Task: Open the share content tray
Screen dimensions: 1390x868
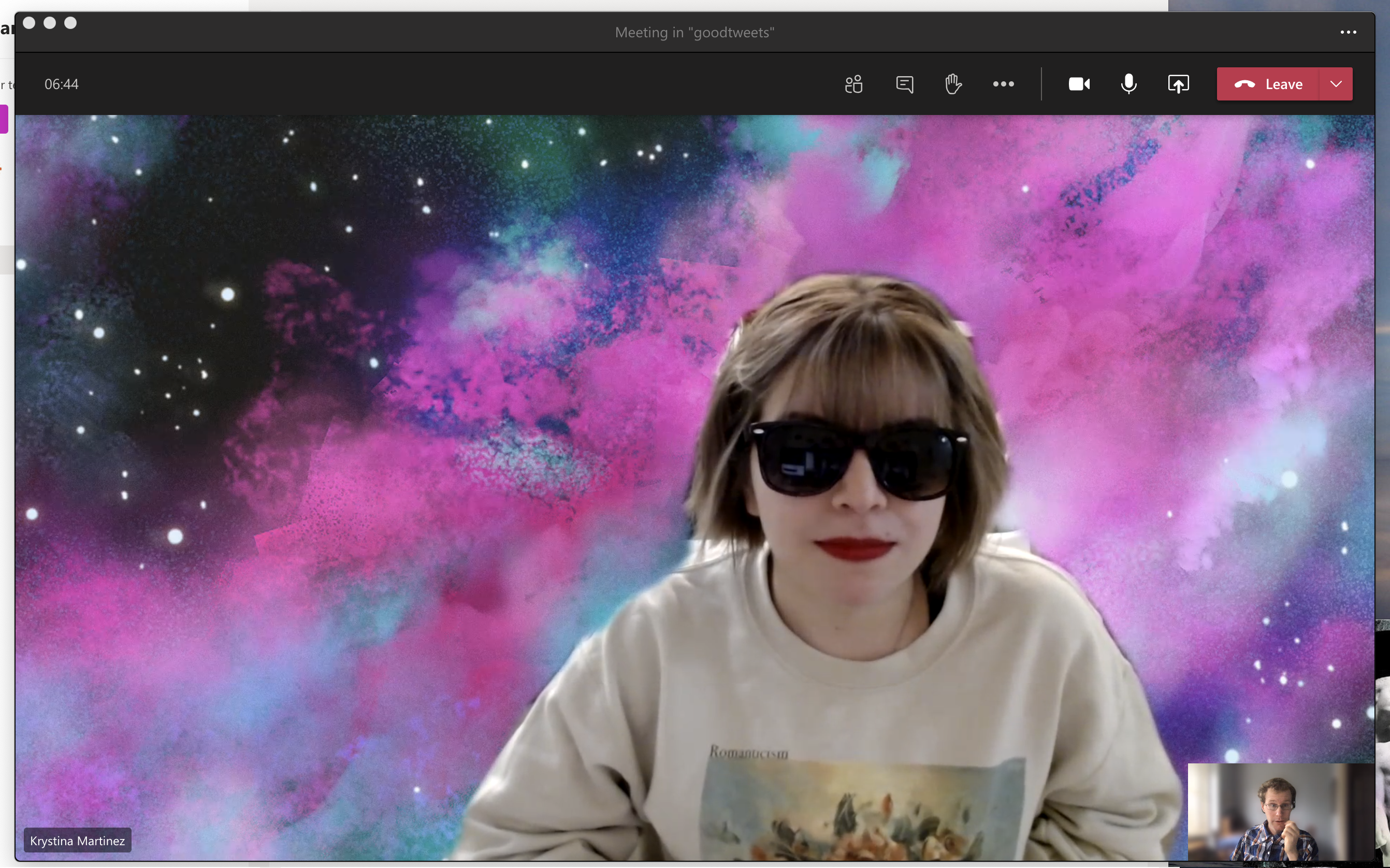Action: pos(1178,84)
